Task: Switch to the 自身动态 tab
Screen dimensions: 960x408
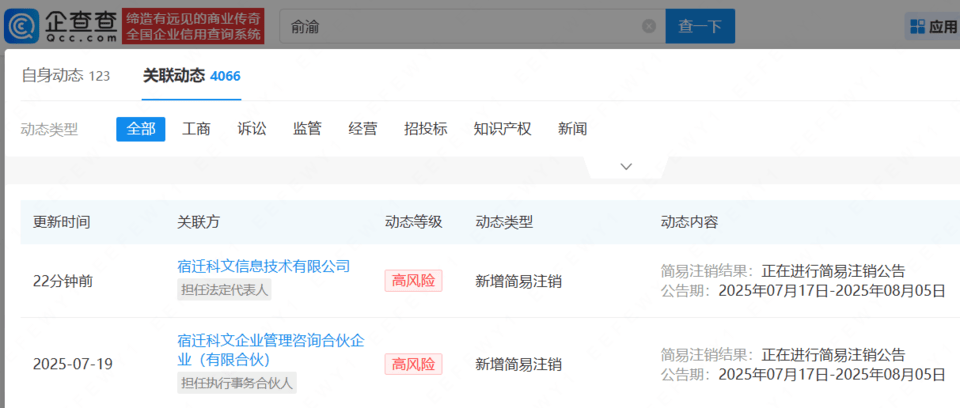Action: coord(66,76)
